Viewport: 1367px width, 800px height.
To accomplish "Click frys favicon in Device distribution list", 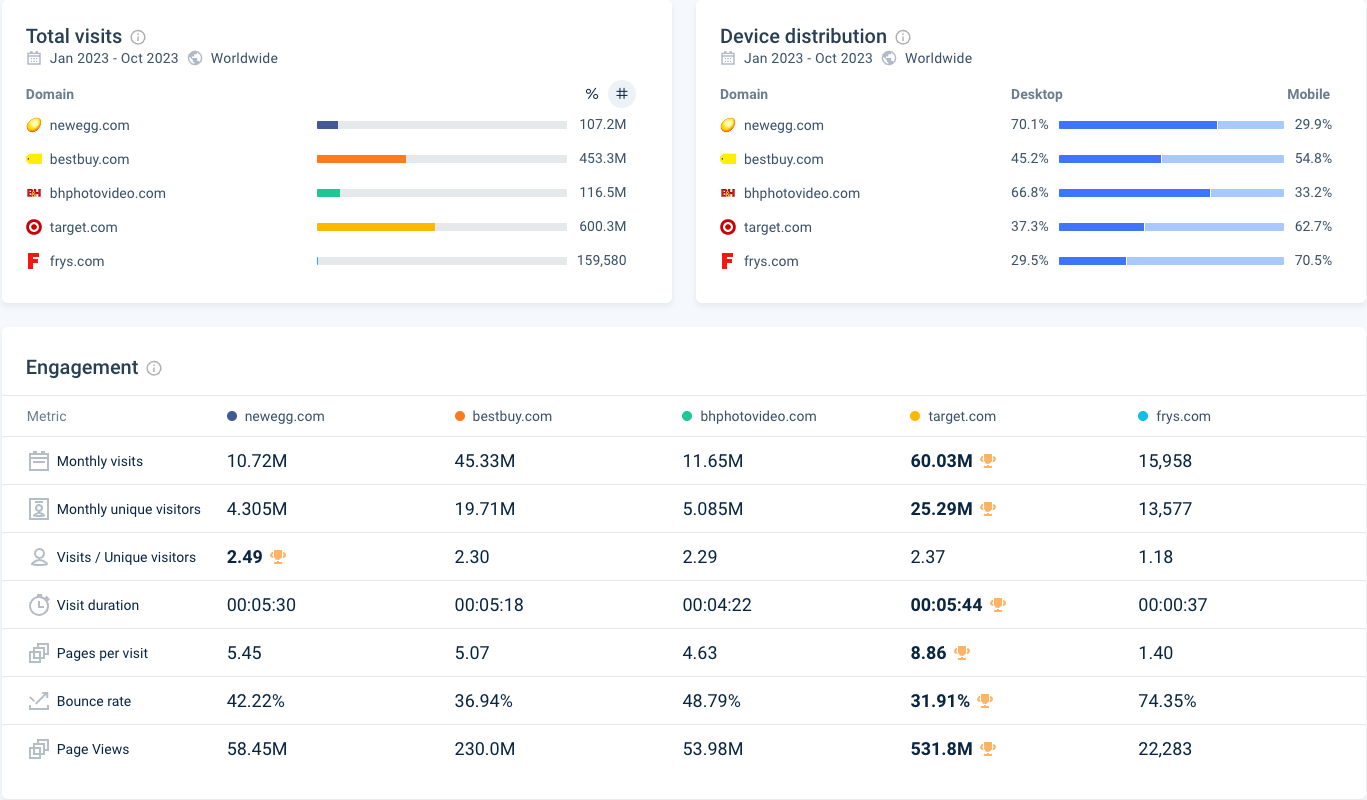I will click(x=727, y=261).
